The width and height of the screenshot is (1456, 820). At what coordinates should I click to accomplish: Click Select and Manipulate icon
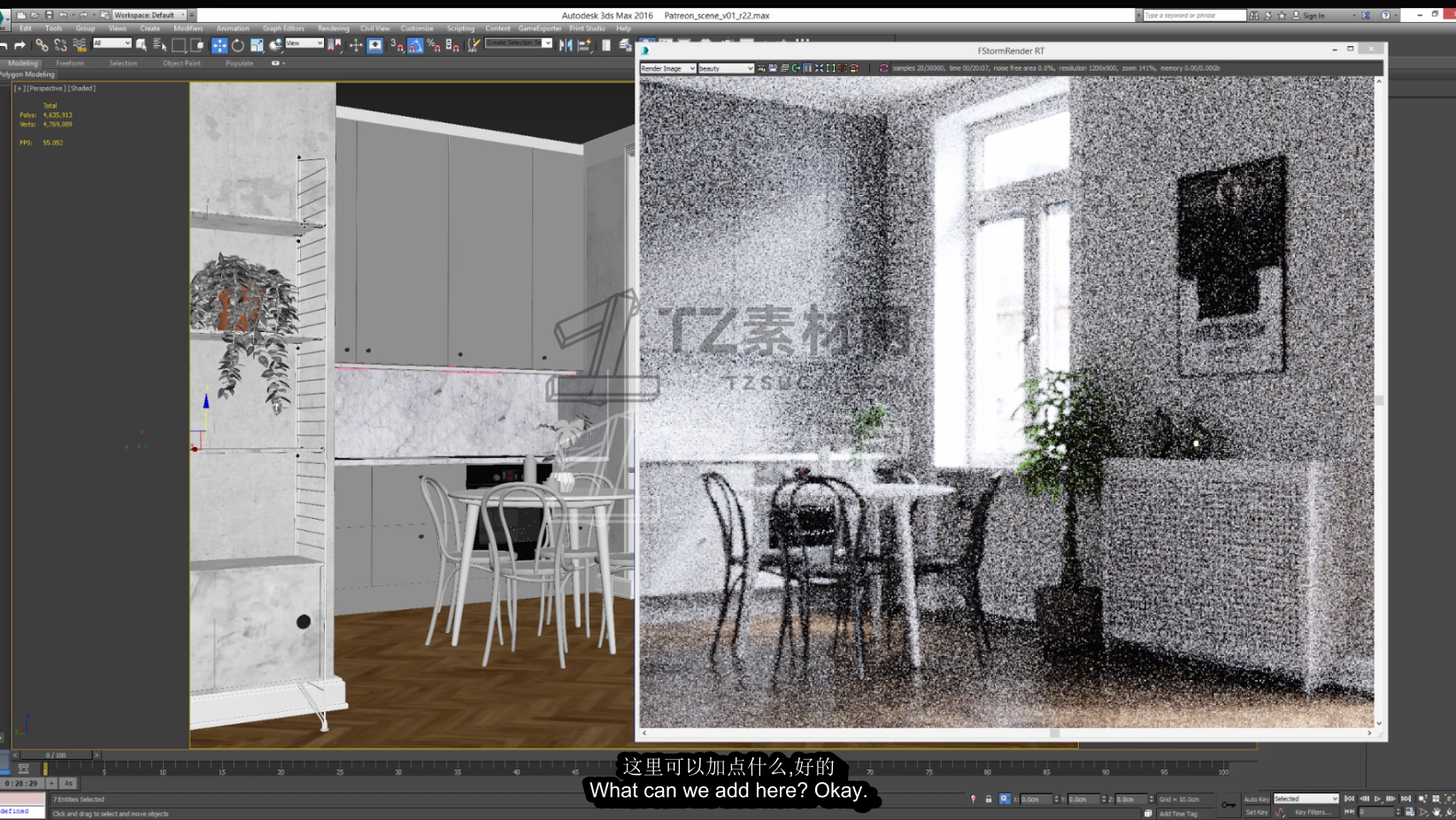[x=356, y=45]
